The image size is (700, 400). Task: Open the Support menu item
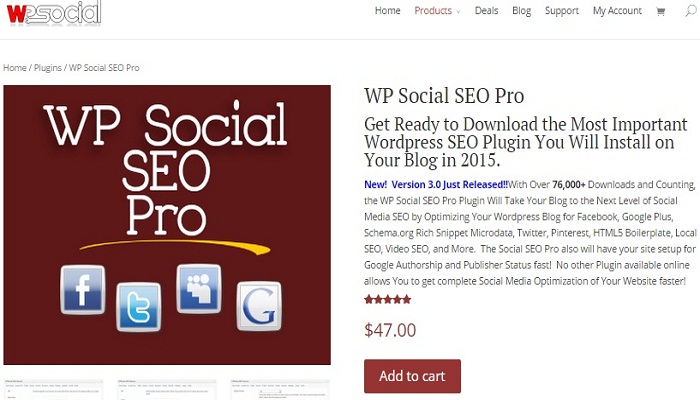click(x=562, y=11)
